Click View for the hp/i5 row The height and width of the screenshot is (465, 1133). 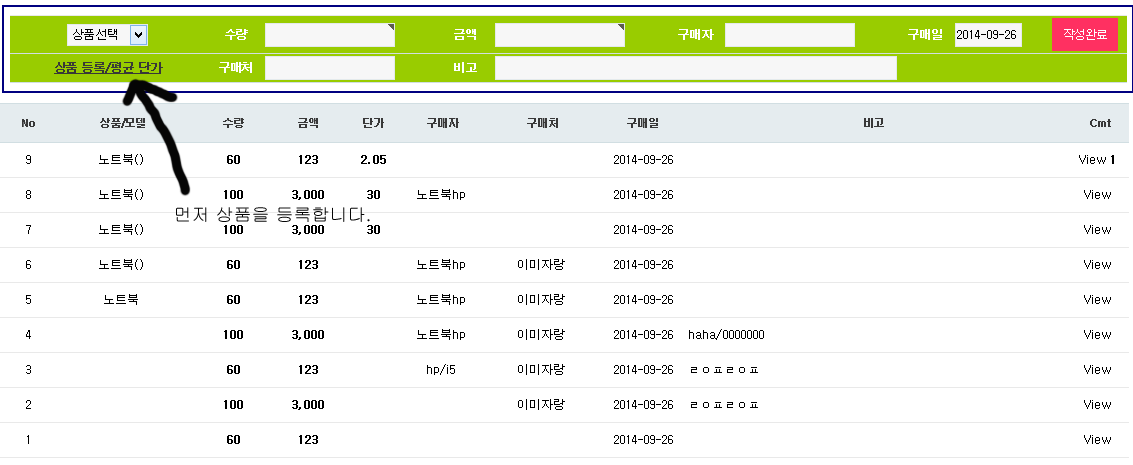tap(1097, 369)
